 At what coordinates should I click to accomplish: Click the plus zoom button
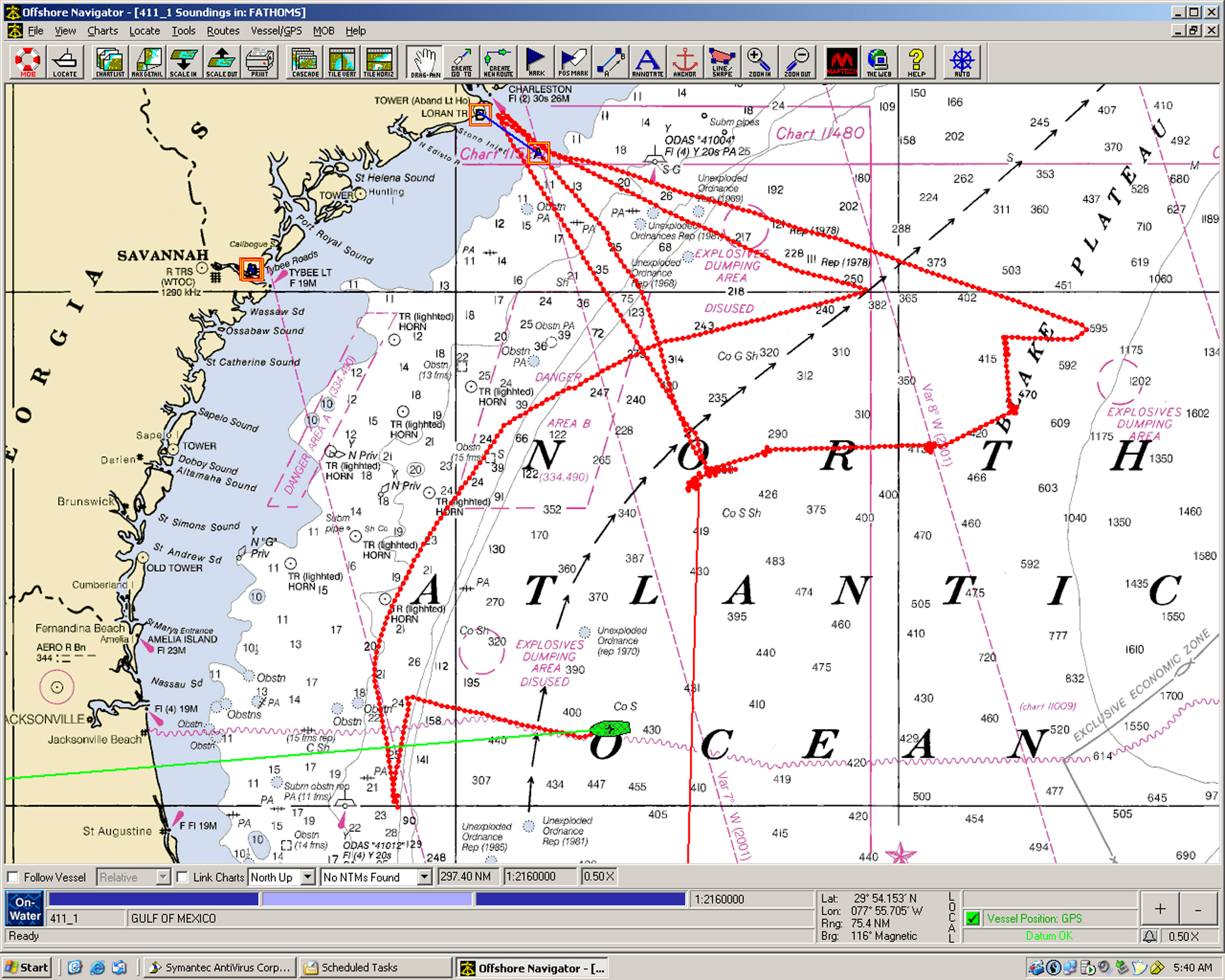point(1160,909)
